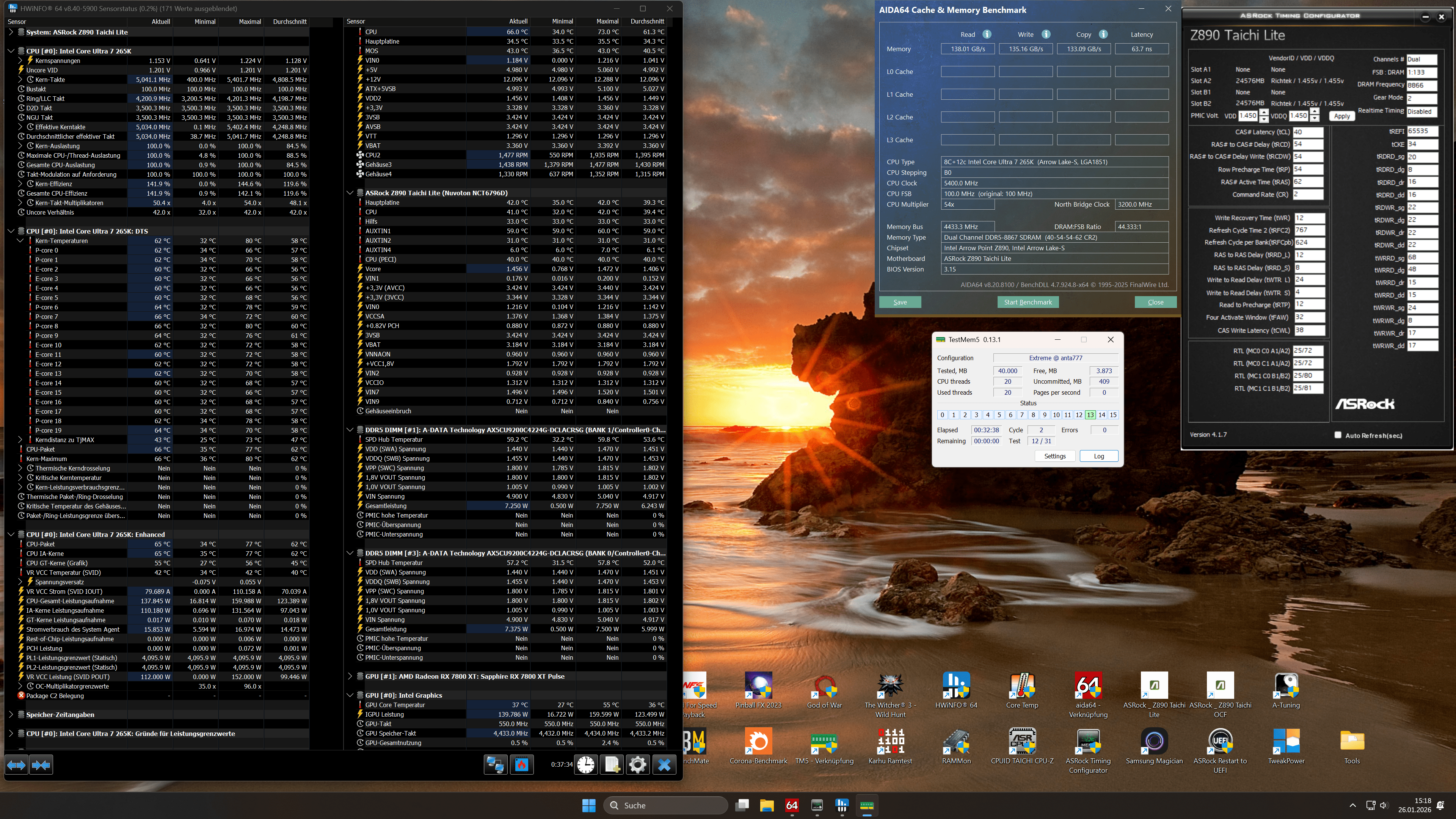Viewport: 1456px width, 819px height.
Task: Click the Durchschnitt column header in the right sensor pane
Action: 647,22
